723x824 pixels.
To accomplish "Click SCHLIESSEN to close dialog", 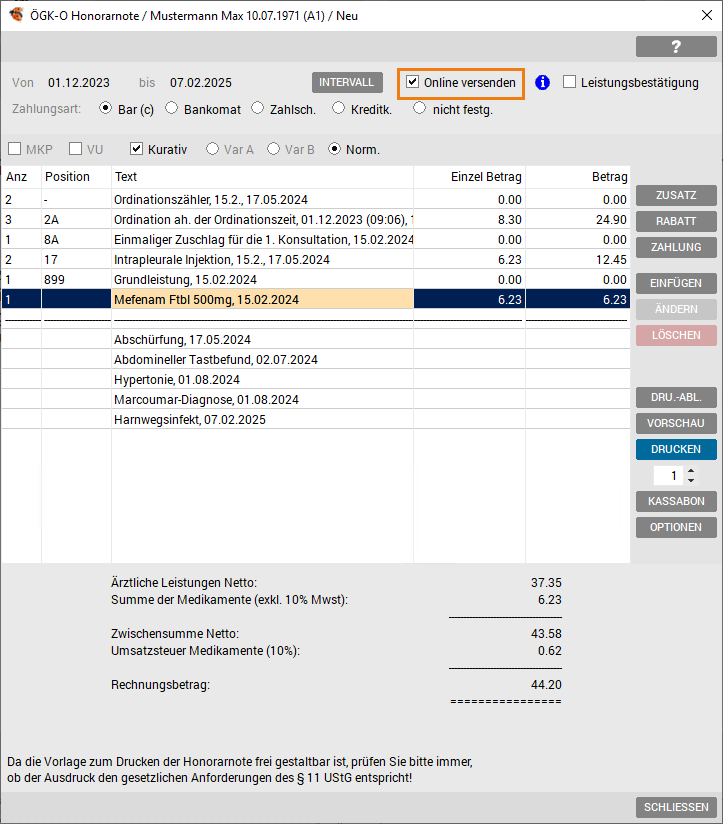I will pos(676,807).
